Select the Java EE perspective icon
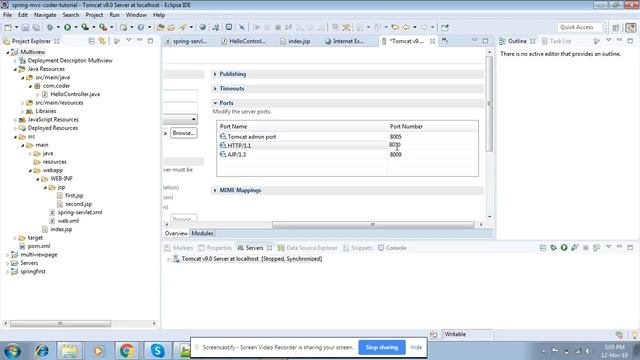 pyautogui.click(x=631, y=27)
